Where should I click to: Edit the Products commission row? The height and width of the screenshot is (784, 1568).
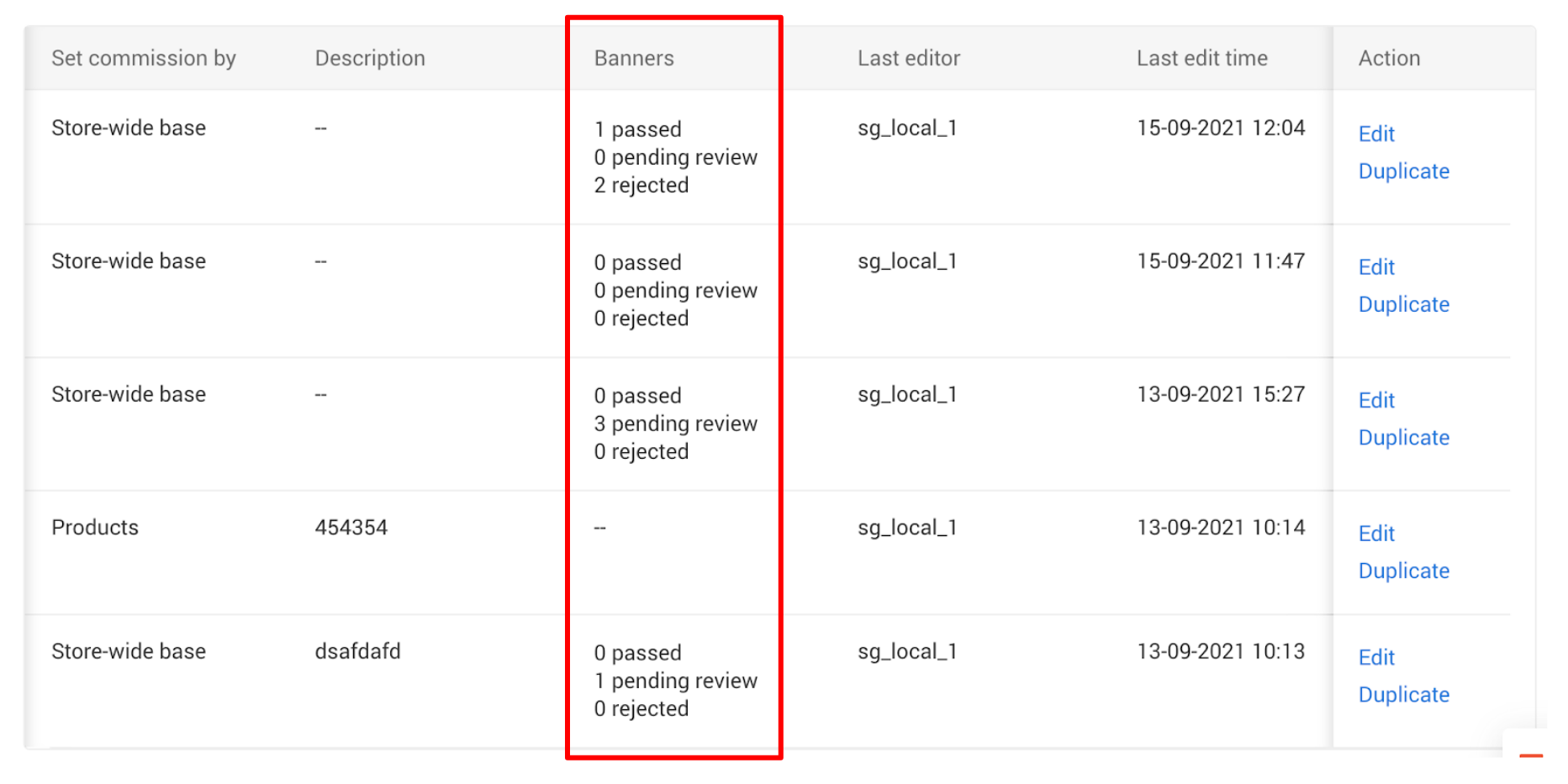[x=1376, y=534]
